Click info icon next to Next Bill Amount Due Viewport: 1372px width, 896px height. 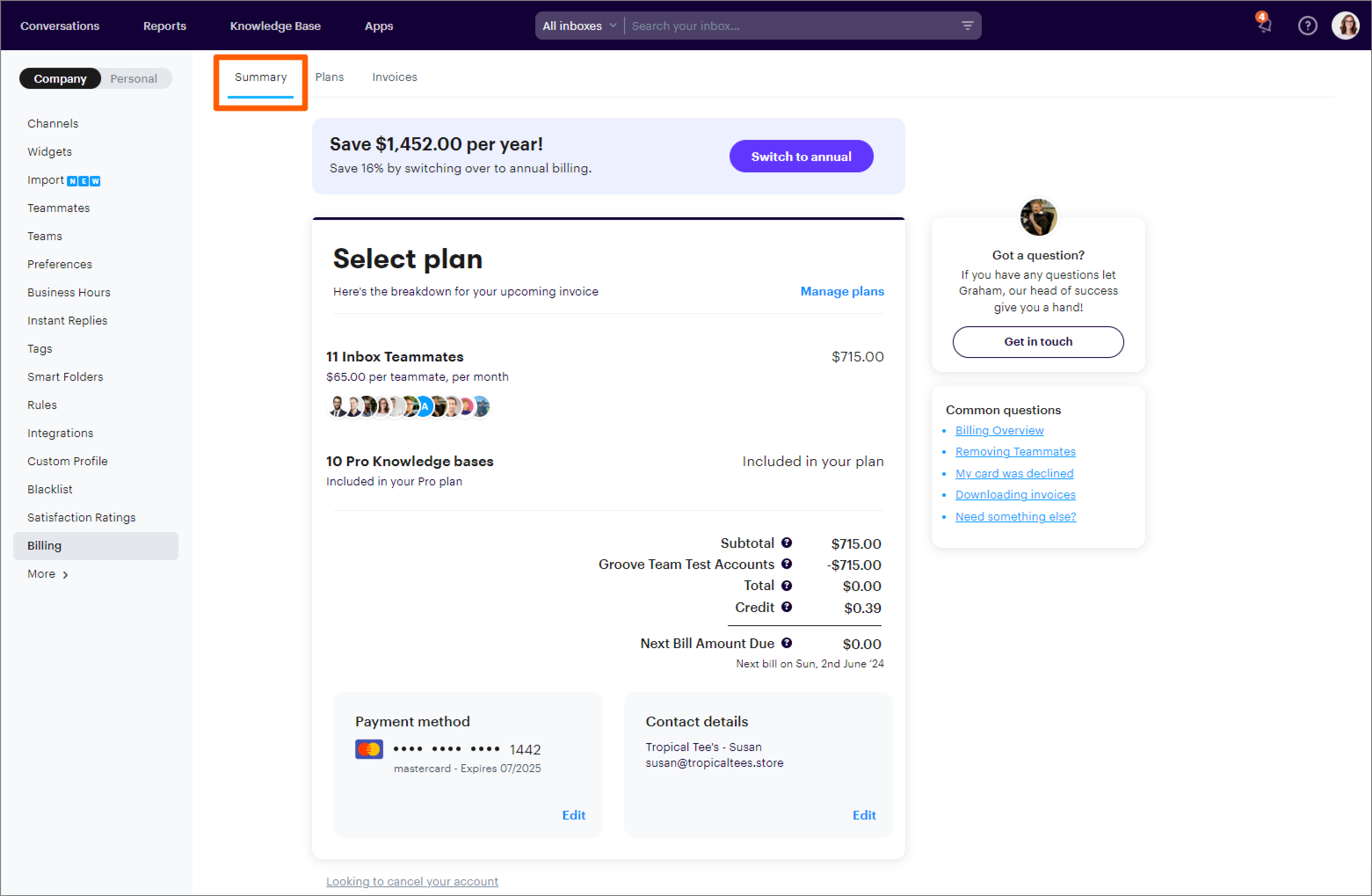pyautogui.click(x=787, y=643)
